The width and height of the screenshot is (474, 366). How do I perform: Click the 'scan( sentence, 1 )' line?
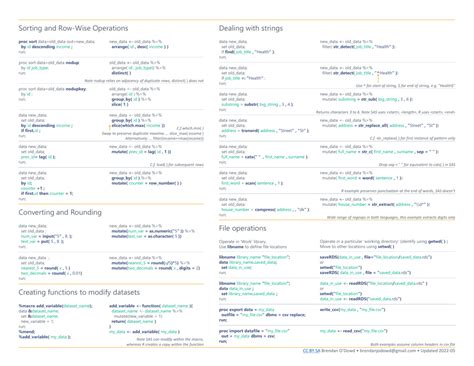252,183
